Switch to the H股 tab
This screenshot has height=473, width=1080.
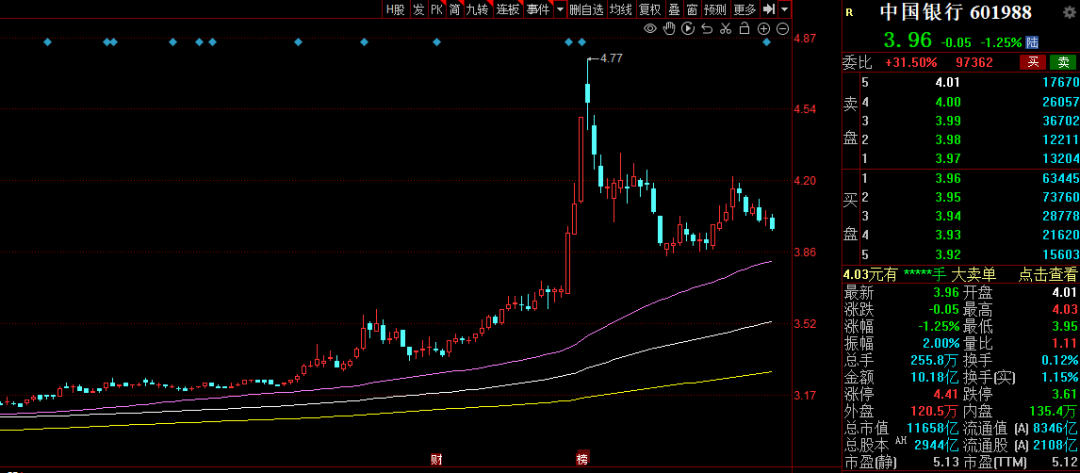point(396,9)
